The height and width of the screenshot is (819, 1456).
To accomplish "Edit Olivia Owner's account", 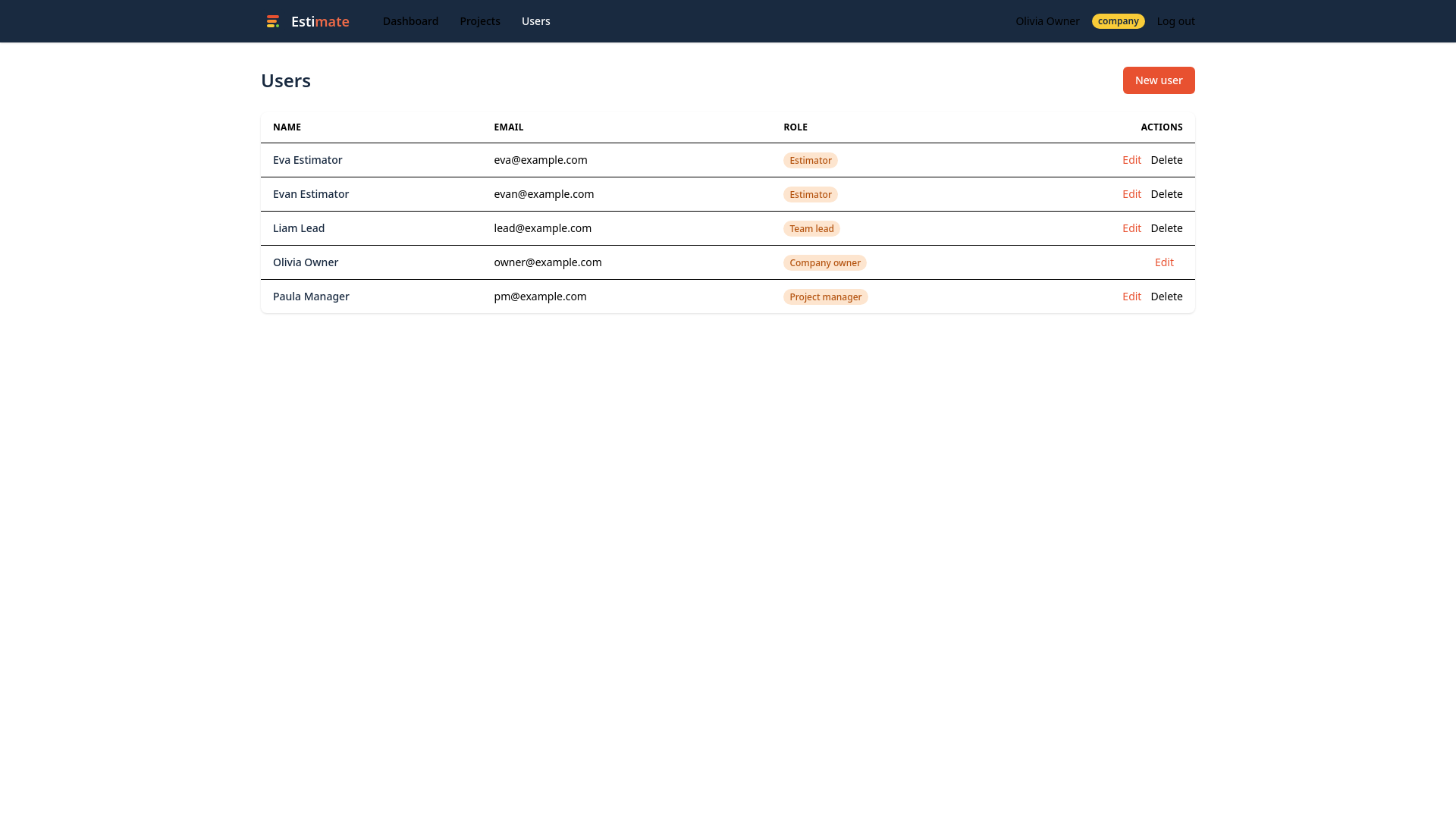I will [x=1164, y=262].
